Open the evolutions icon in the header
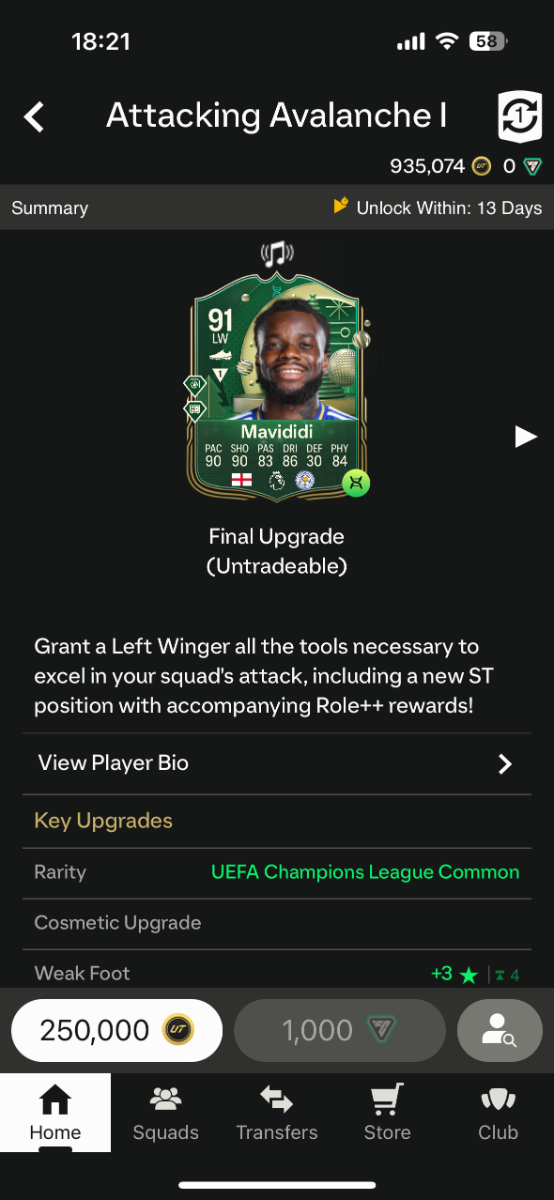 coord(519,117)
